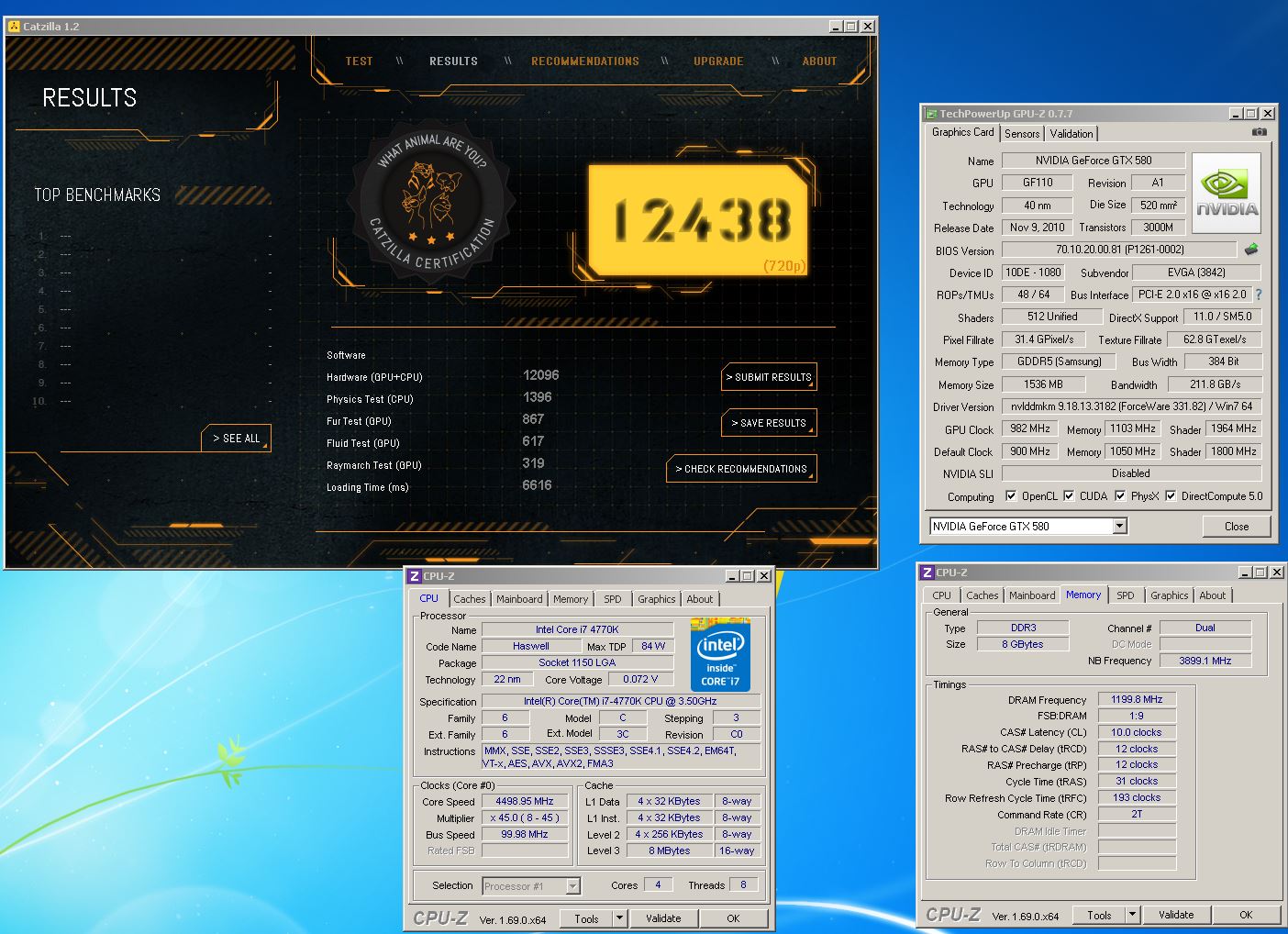Screen dimensions: 1288x934
Task: Click the Close button in GPU-Z
Action: (1237, 527)
